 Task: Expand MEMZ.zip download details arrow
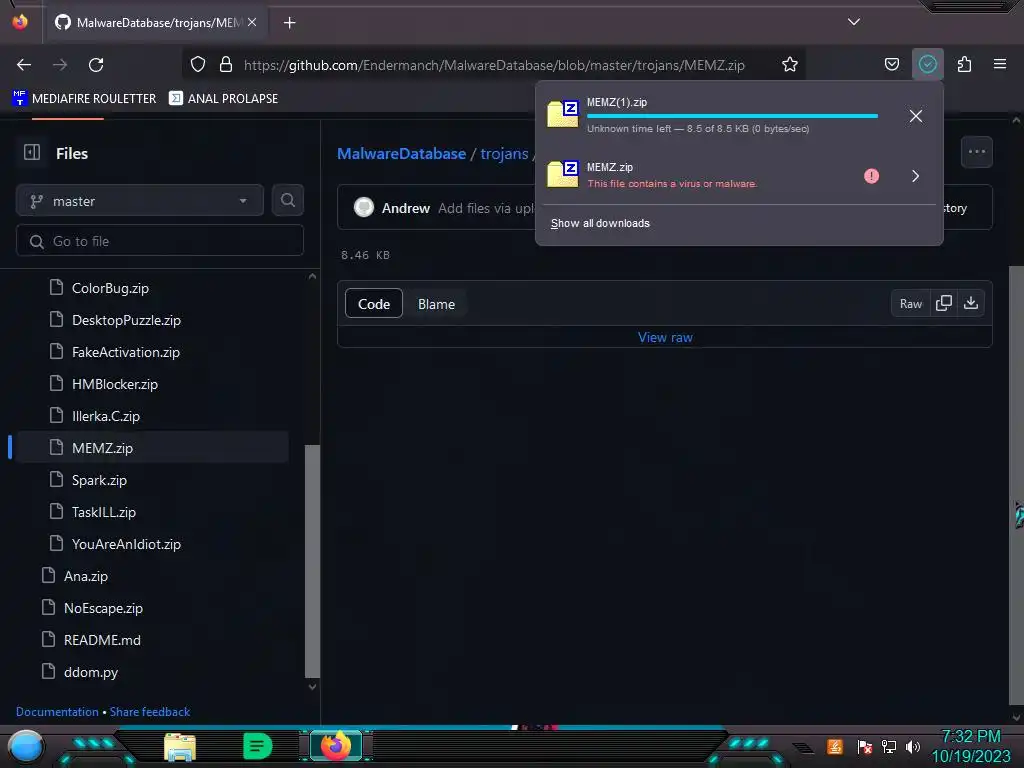[915, 176]
